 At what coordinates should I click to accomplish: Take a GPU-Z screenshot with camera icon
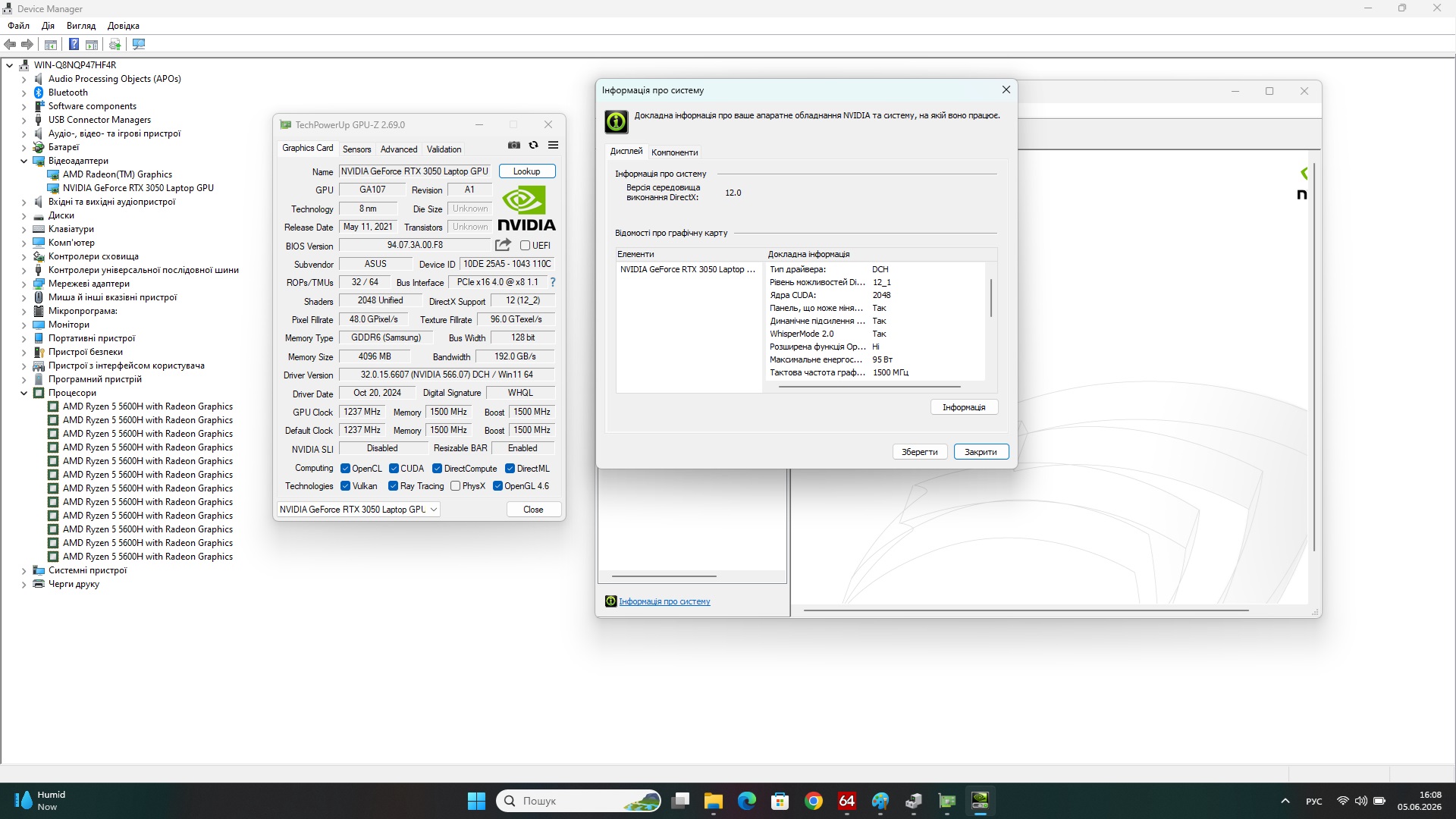514,145
